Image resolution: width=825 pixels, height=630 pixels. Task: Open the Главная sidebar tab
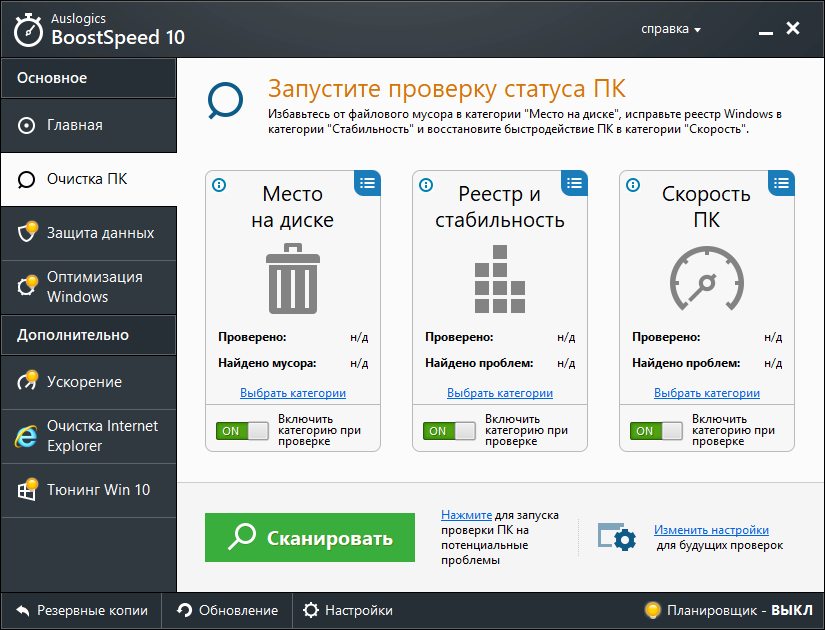pos(88,125)
